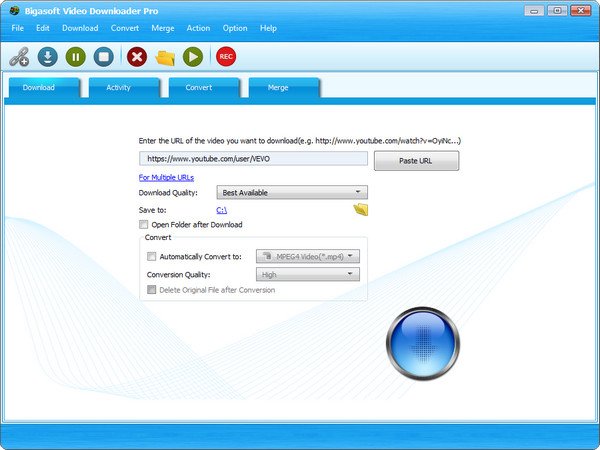The width and height of the screenshot is (600, 450).
Task: Click the C:\ save path link
Action: (222, 210)
